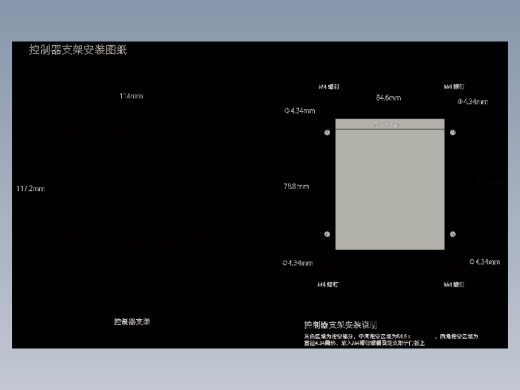Select the 114mm width dimension
The image size is (520, 390).
[131, 96]
